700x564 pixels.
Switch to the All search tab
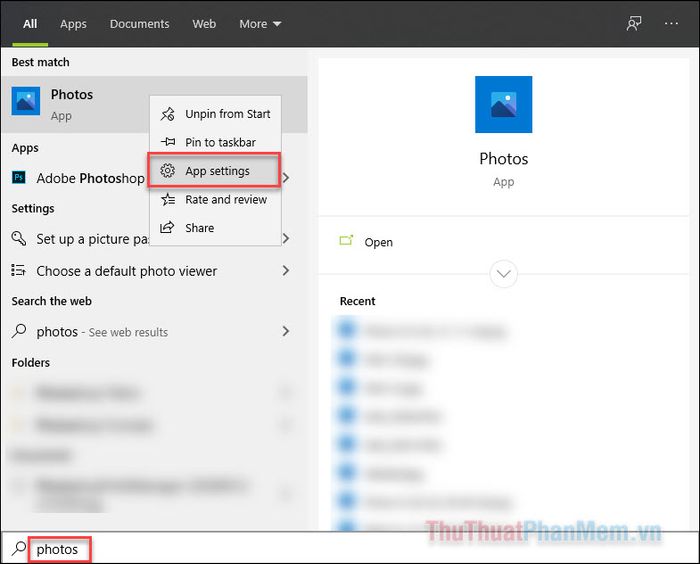point(30,24)
